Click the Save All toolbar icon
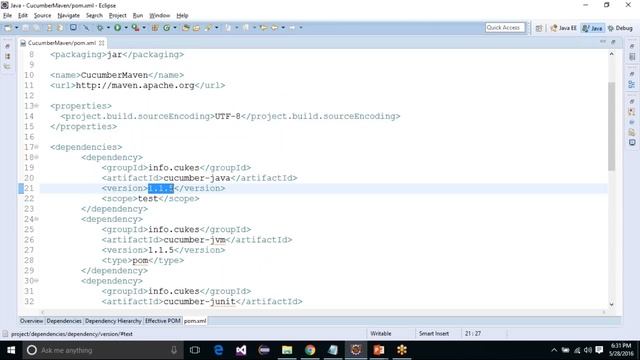The height and width of the screenshot is (360, 640). click(x=37, y=28)
